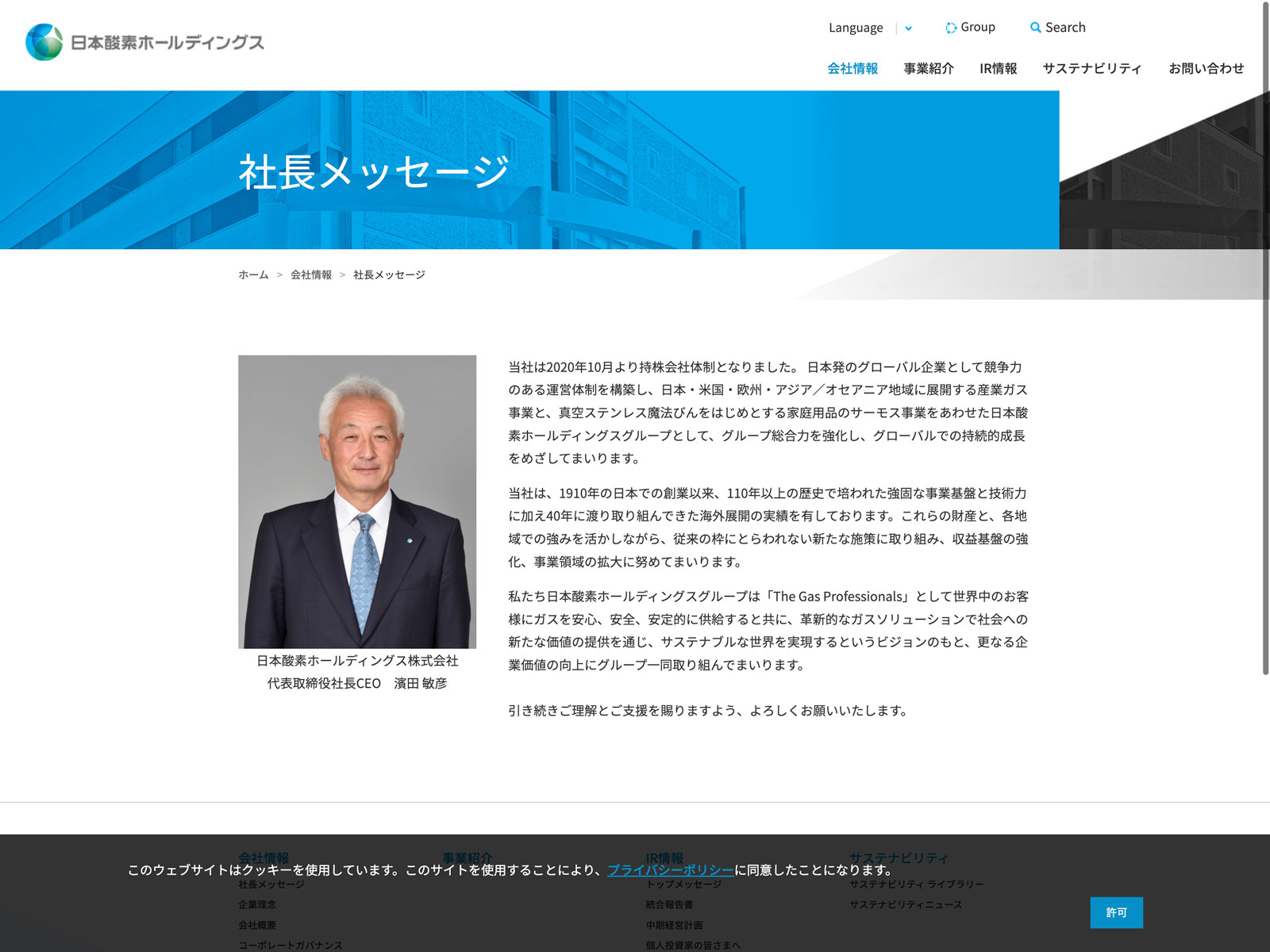Click 会社情報 breadcrumb link
The image size is (1270, 952).
click(x=311, y=274)
